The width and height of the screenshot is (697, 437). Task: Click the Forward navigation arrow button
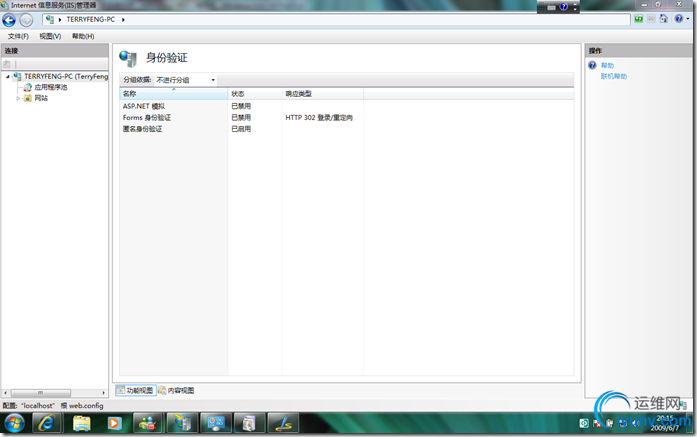coord(26,20)
